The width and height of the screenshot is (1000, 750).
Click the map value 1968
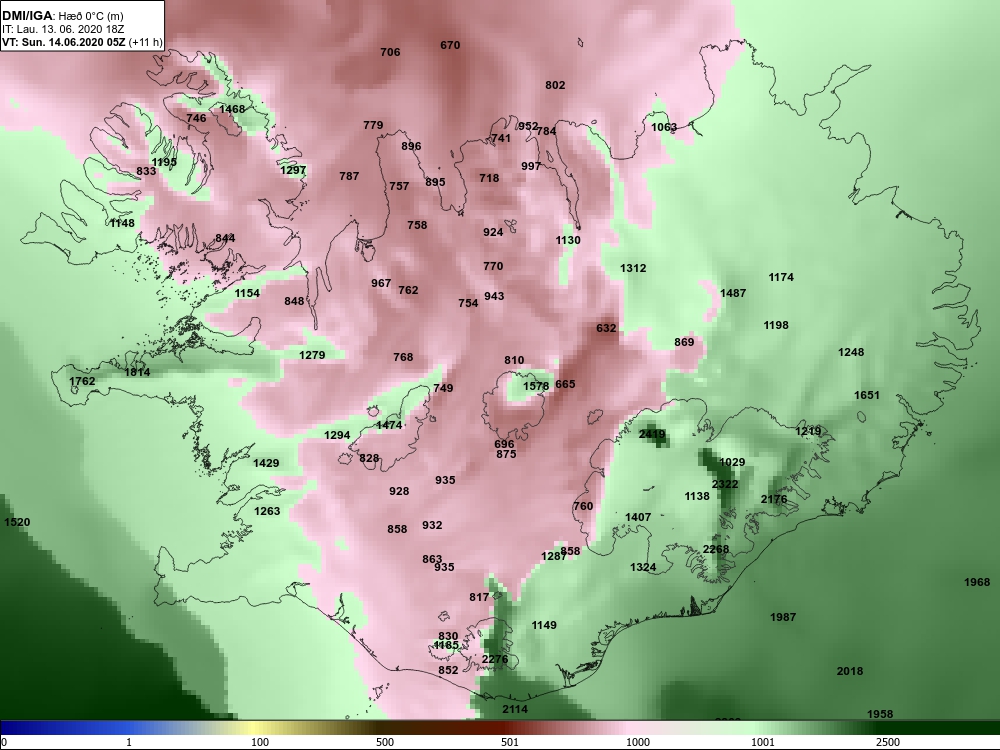tap(977, 582)
